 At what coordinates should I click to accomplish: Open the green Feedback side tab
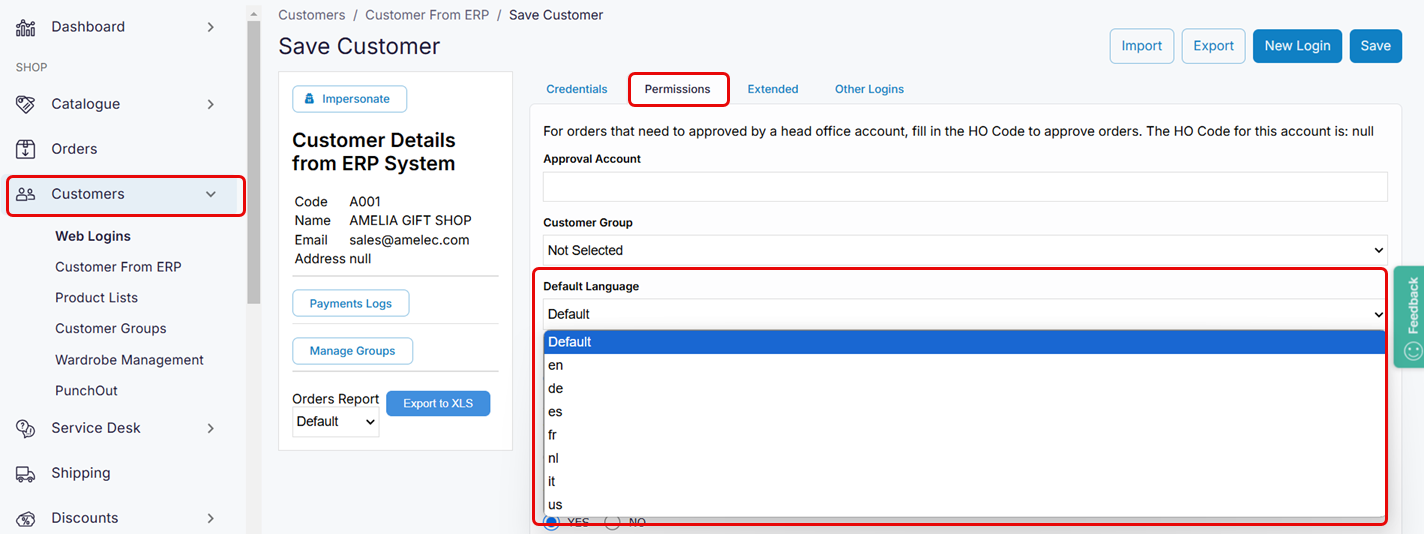point(1411,316)
